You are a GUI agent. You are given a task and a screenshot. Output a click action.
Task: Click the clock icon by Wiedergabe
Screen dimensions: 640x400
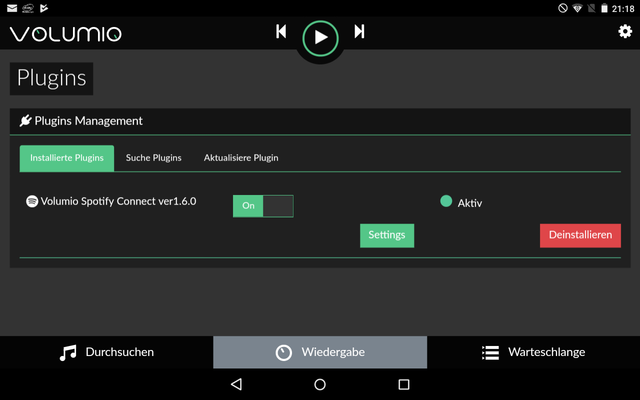284,353
